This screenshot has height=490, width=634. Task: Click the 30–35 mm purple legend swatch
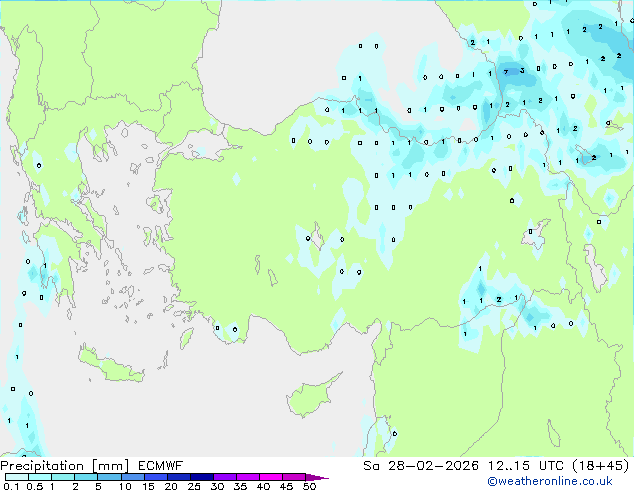tap(224, 477)
